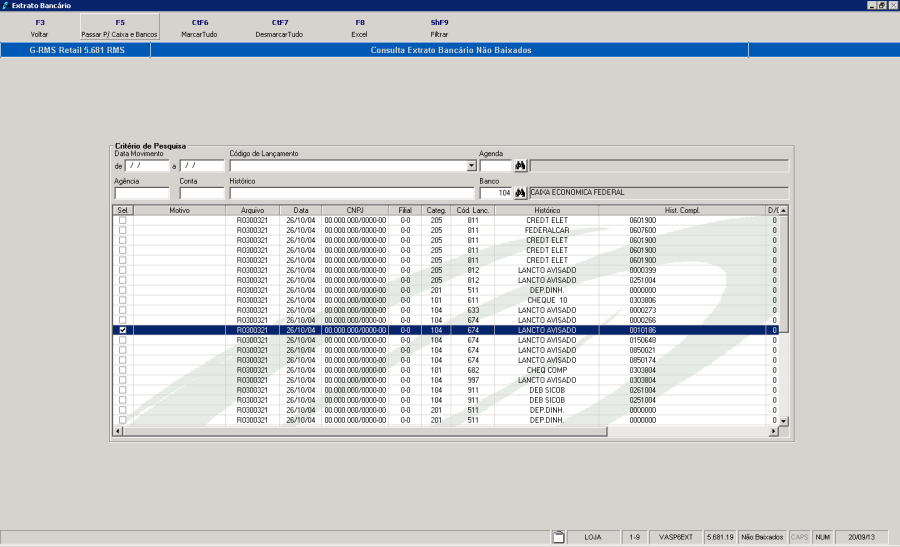Choose CtF6 MarcarTudo
Screen dimensions: 900x547
pyautogui.click(x=199, y=28)
